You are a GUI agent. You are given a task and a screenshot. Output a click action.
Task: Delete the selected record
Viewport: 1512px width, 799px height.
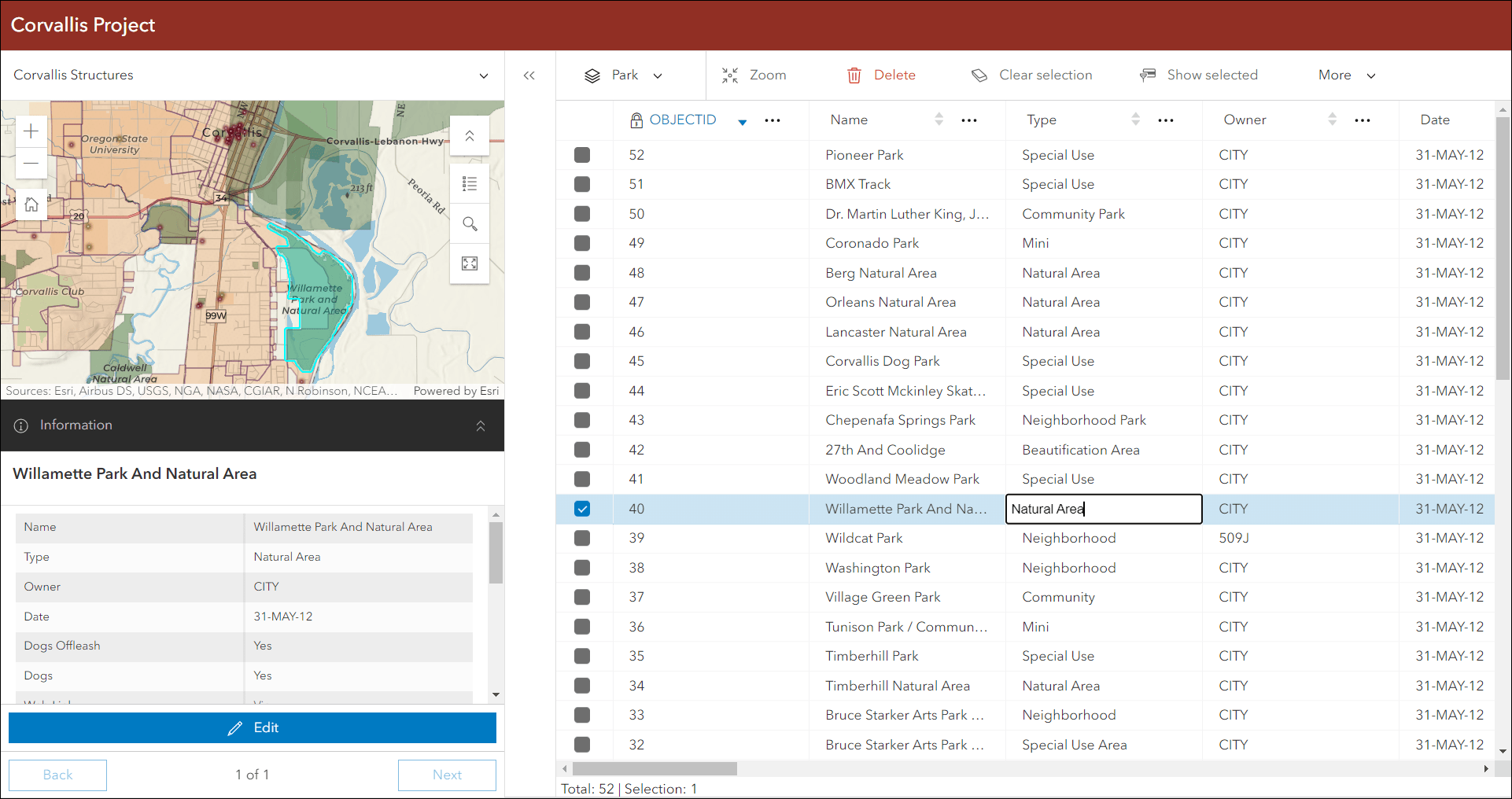click(x=881, y=75)
